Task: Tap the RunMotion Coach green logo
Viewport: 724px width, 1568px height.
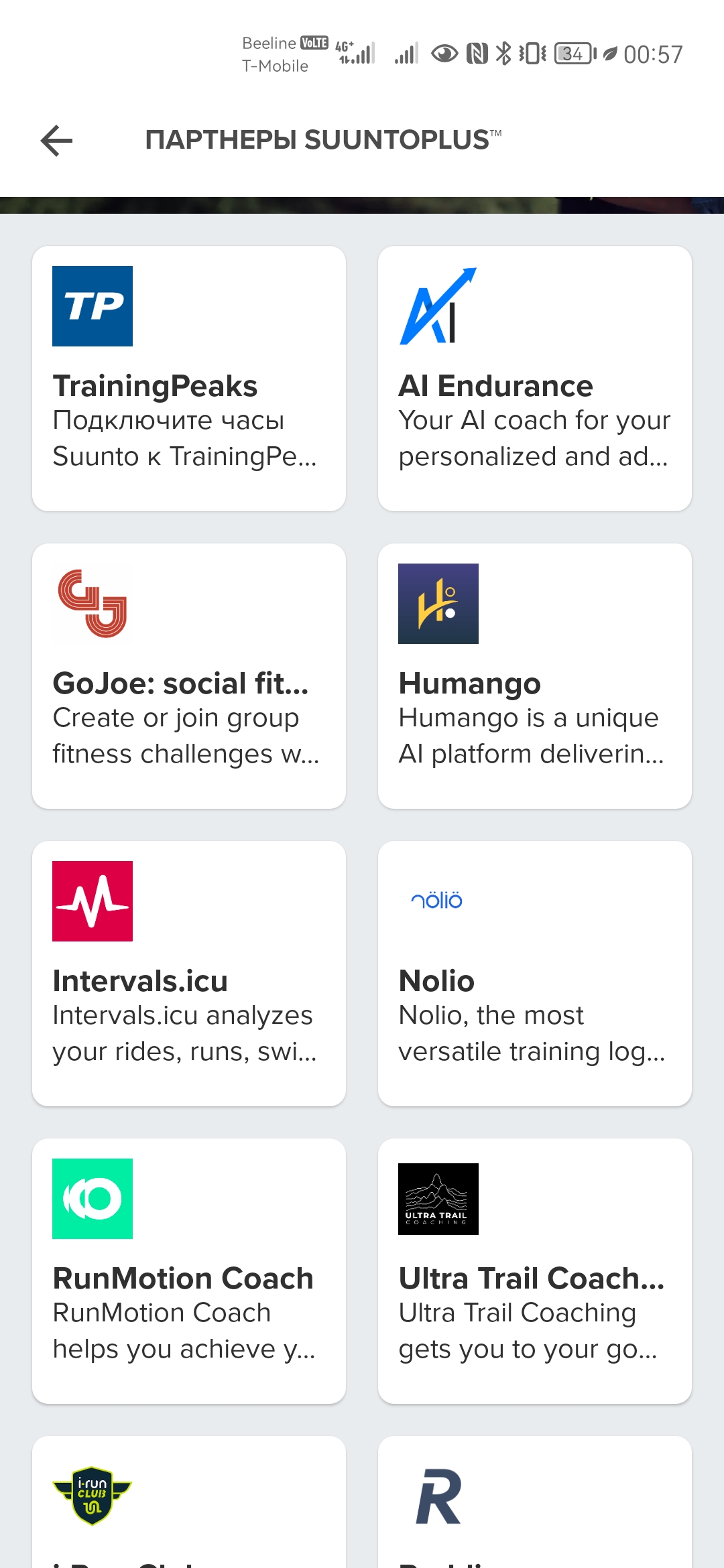Action: tap(93, 1198)
